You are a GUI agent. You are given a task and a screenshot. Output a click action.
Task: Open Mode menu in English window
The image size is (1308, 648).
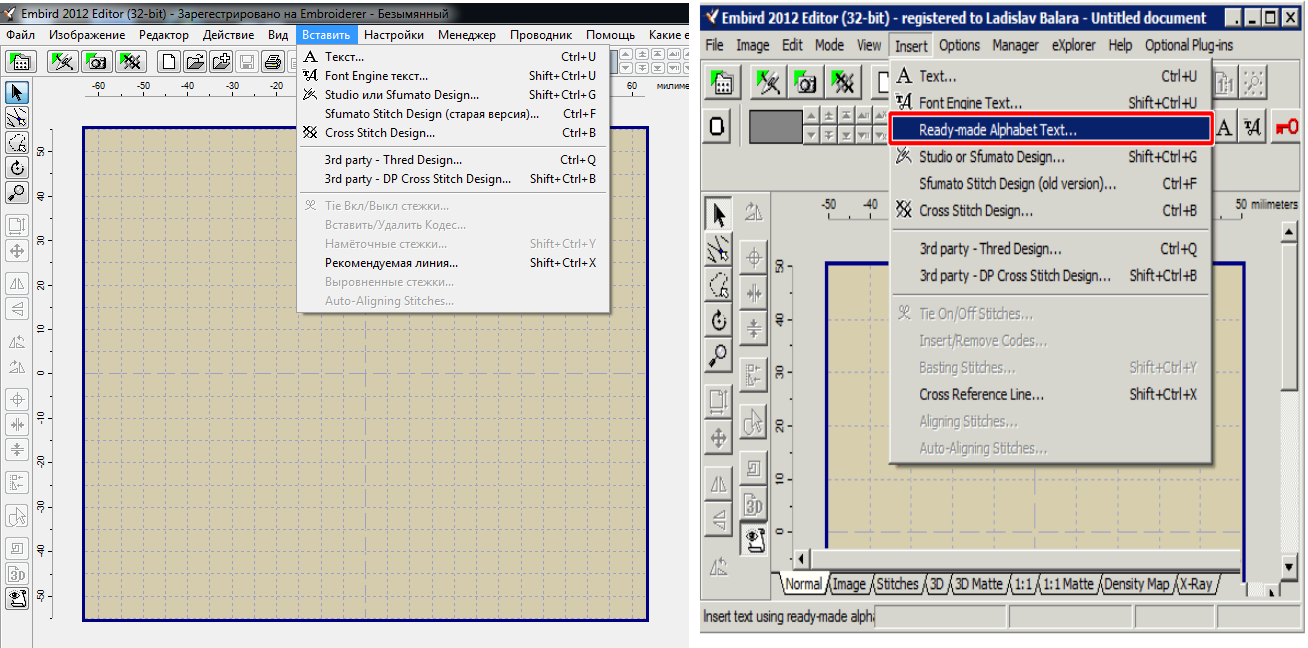click(x=829, y=45)
